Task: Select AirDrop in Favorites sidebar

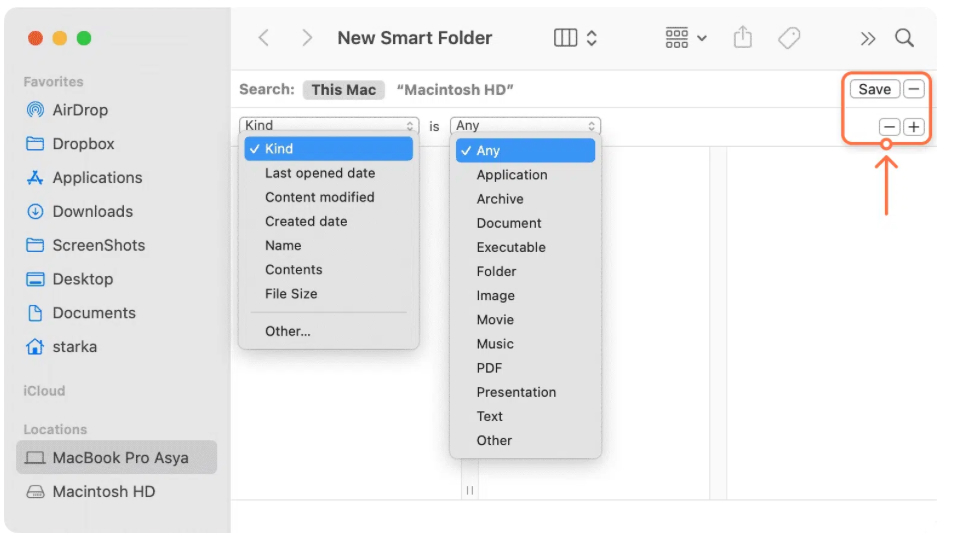Action: 80,110
